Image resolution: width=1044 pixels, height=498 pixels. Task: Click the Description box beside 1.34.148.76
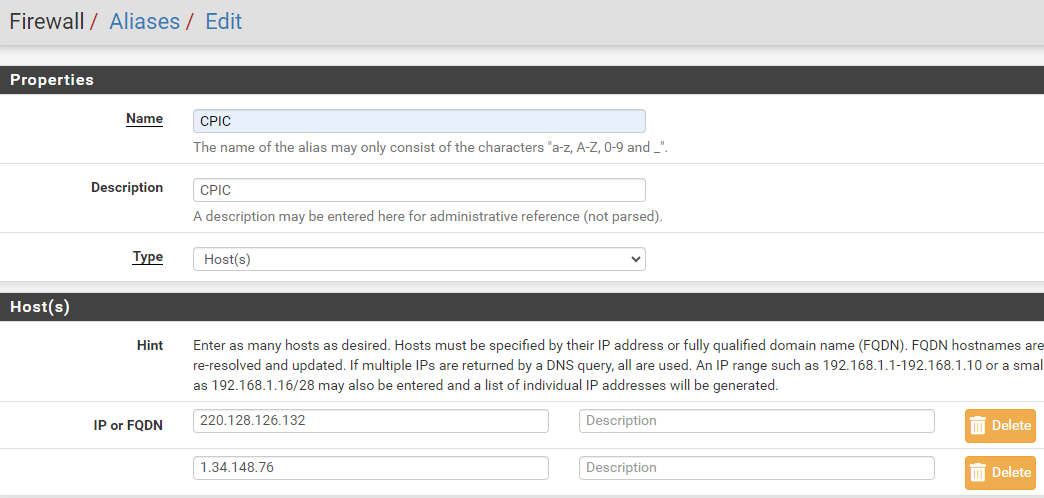pyautogui.click(x=756, y=468)
